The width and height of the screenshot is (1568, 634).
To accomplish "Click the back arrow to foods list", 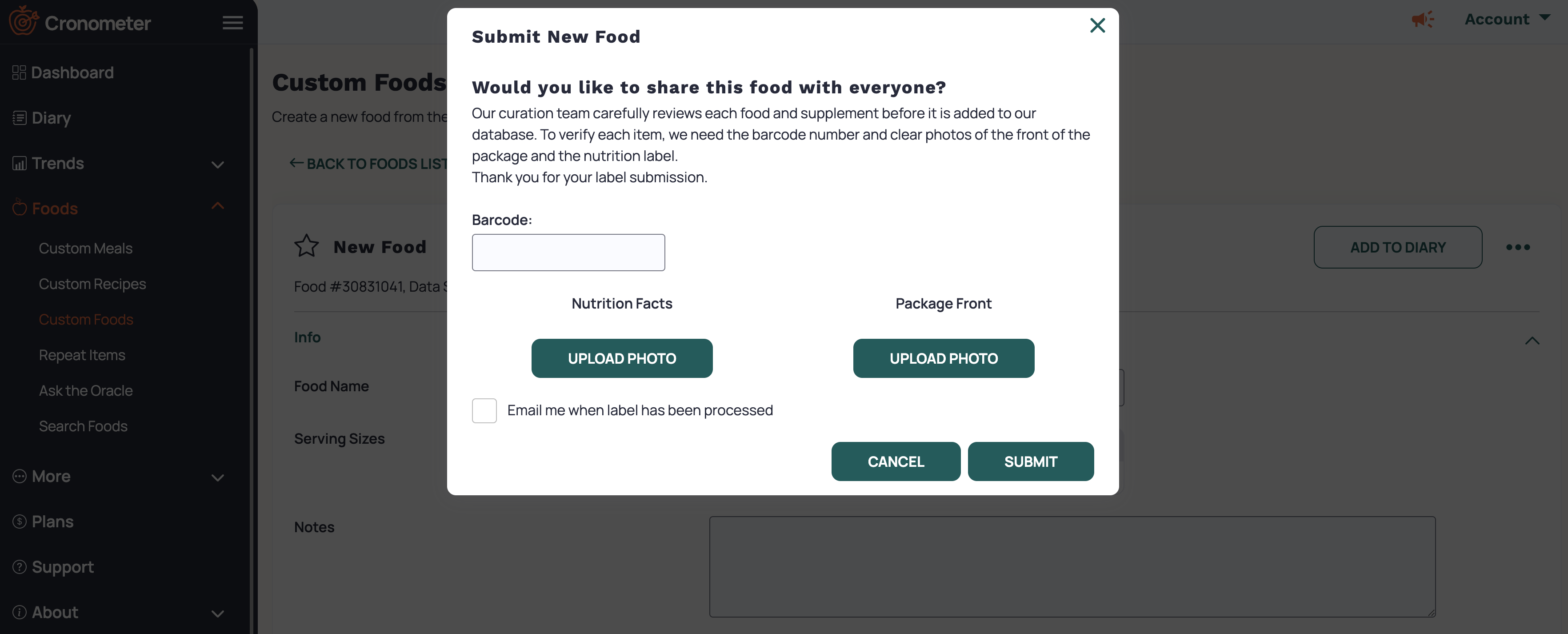I will [x=296, y=163].
